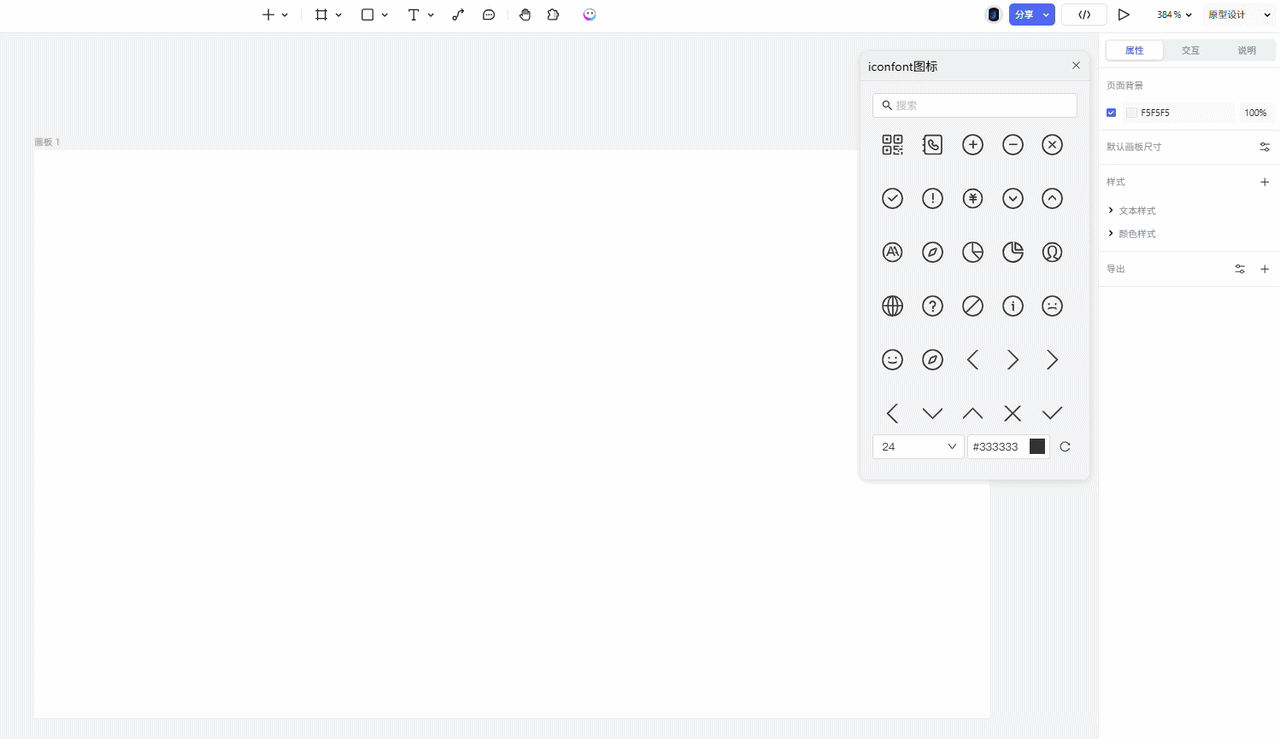The width and height of the screenshot is (1280, 739).
Task: Expand the 文本样式 section
Action: coord(1131,211)
